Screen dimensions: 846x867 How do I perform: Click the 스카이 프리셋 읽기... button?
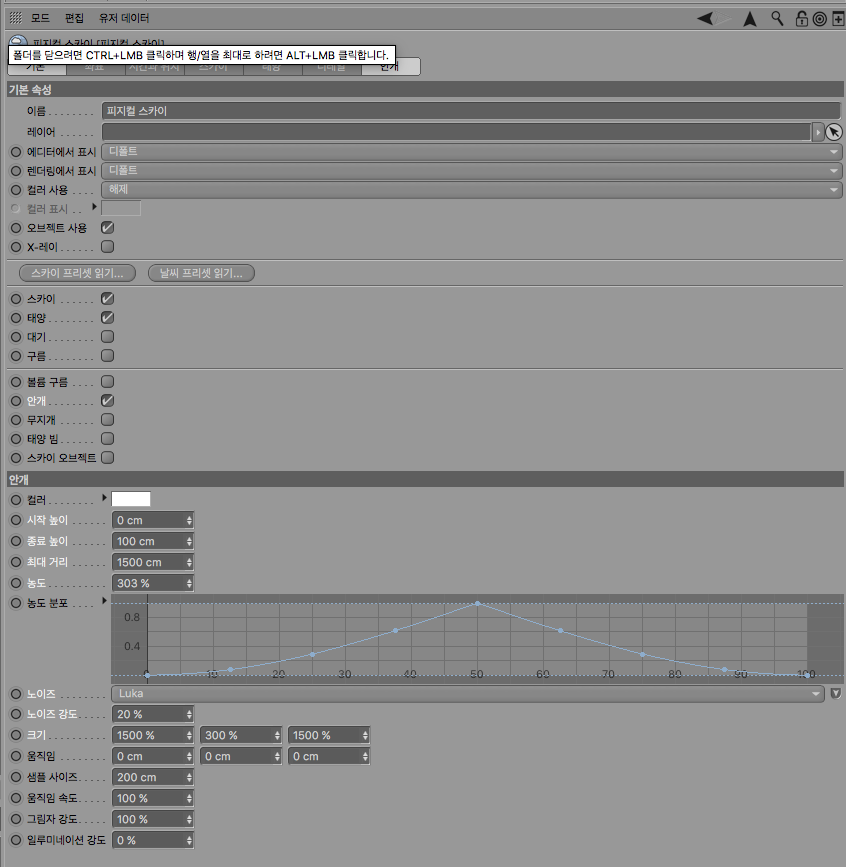point(77,273)
